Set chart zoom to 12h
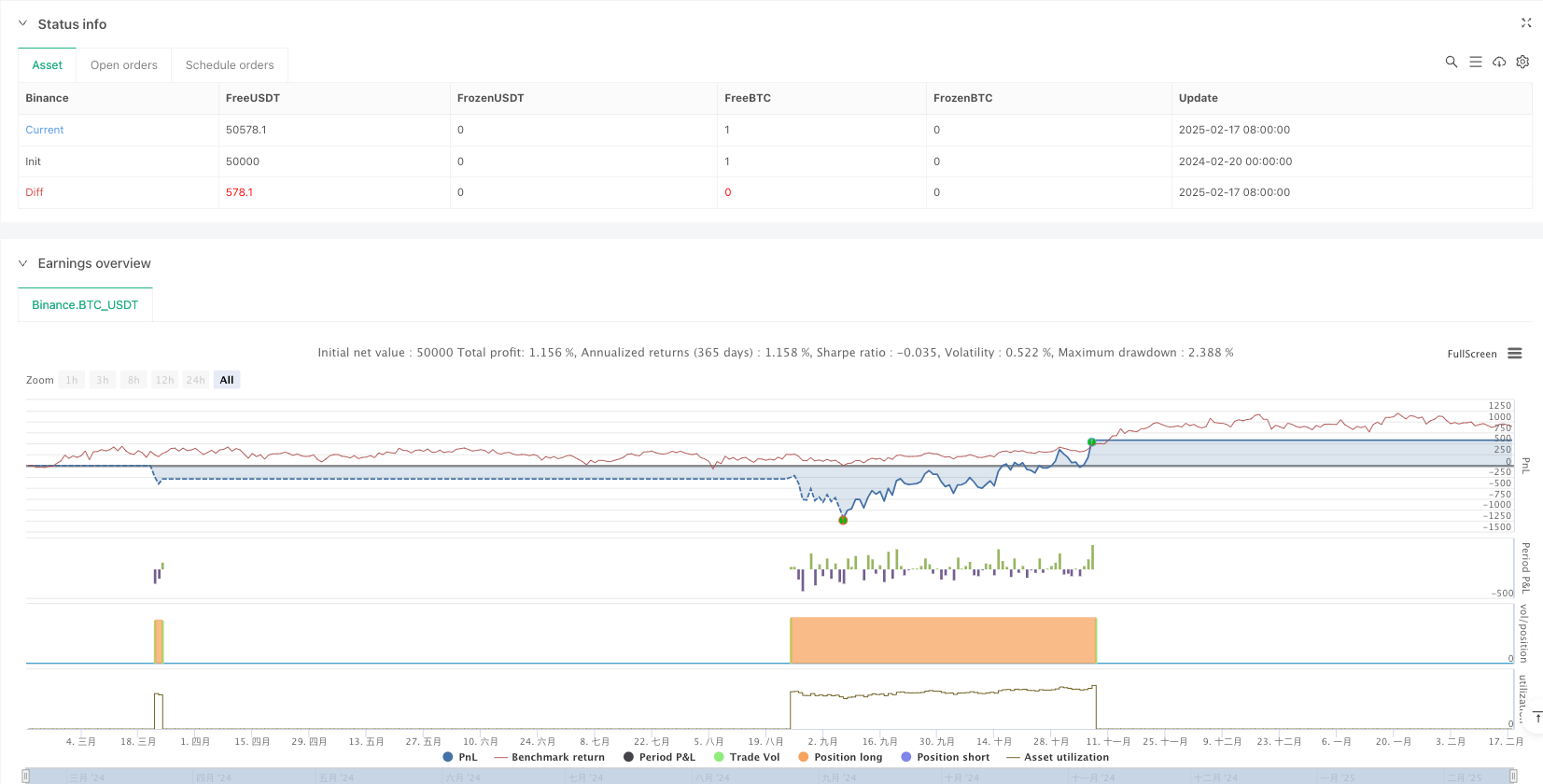Image resolution: width=1543 pixels, height=784 pixels. click(x=165, y=380)
